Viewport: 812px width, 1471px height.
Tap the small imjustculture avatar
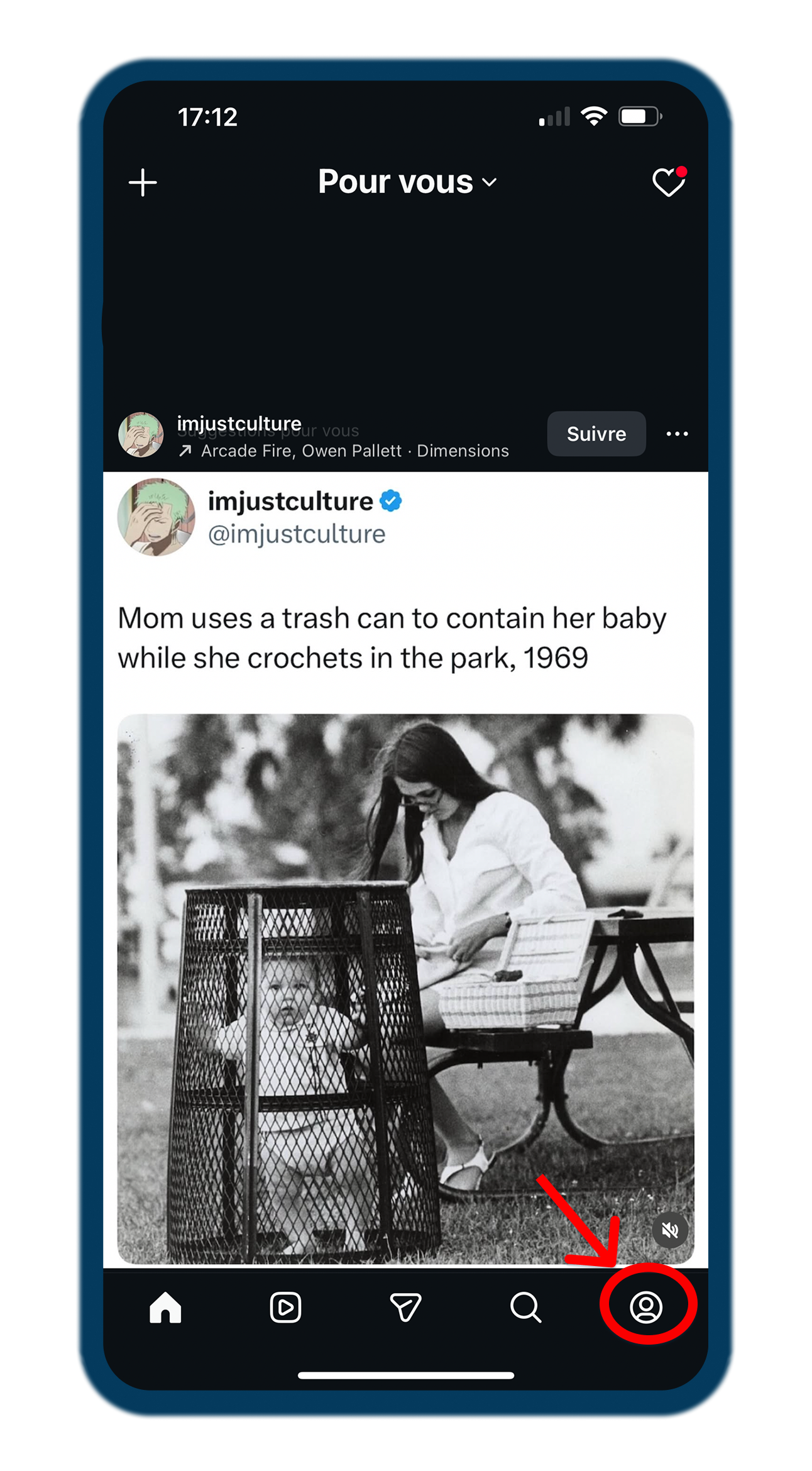coord(141,434)
